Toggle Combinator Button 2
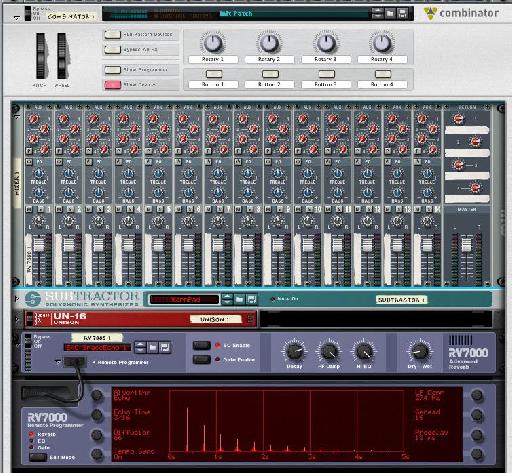 270,74
